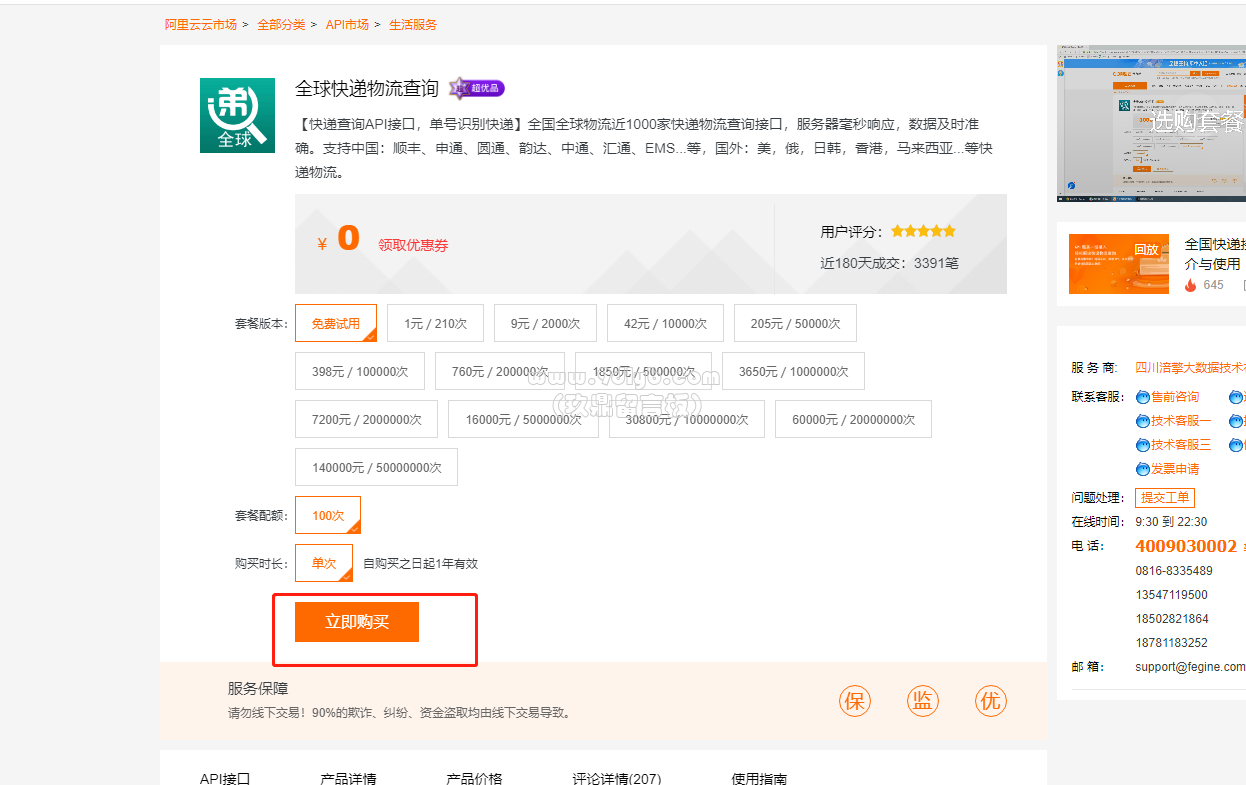The width and height of the screenshot is (1246, 785).
Task: Click the five-star user rating
Action: coord(923,231)
